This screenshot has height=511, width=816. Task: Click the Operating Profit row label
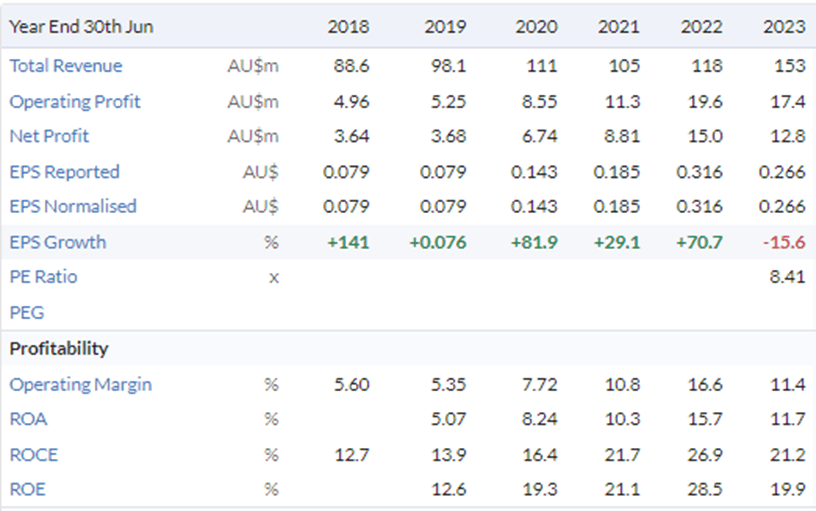point(75,101)
